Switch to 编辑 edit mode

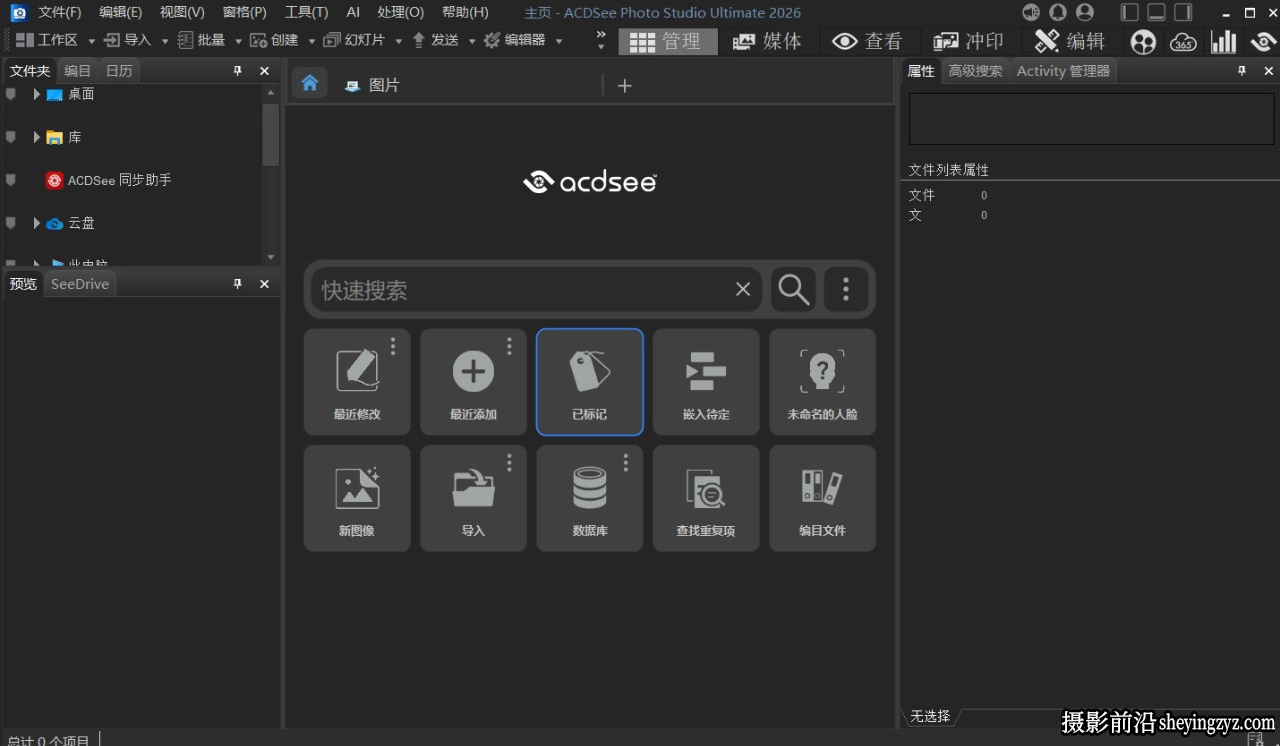point(1069,41)
